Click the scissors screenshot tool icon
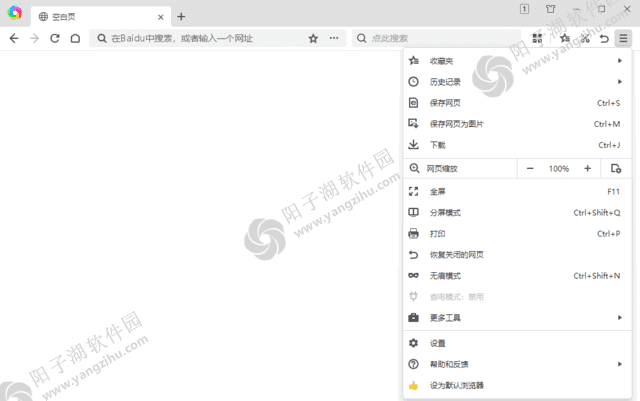Screen dimensions: 640x401 584,38
